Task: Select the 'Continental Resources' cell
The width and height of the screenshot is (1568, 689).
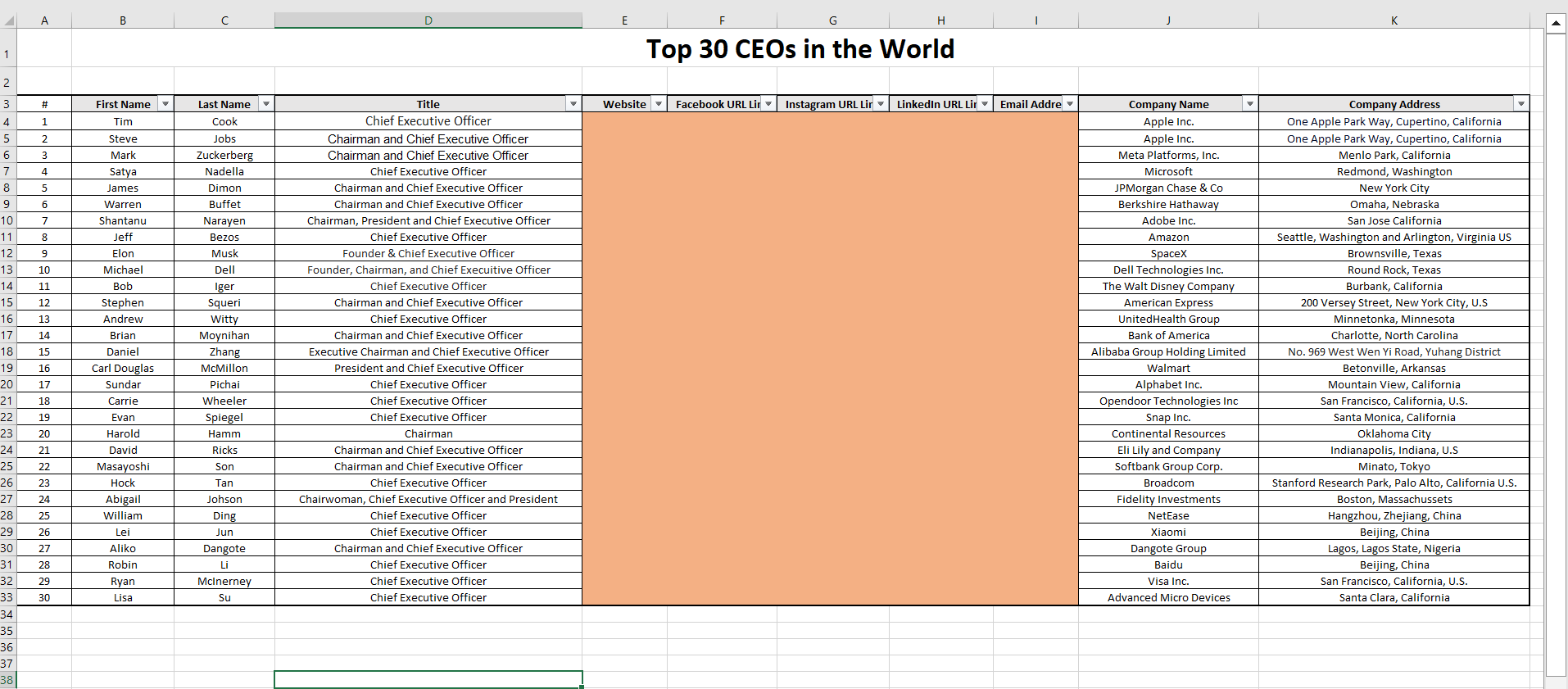Action: click(1168, 433)
